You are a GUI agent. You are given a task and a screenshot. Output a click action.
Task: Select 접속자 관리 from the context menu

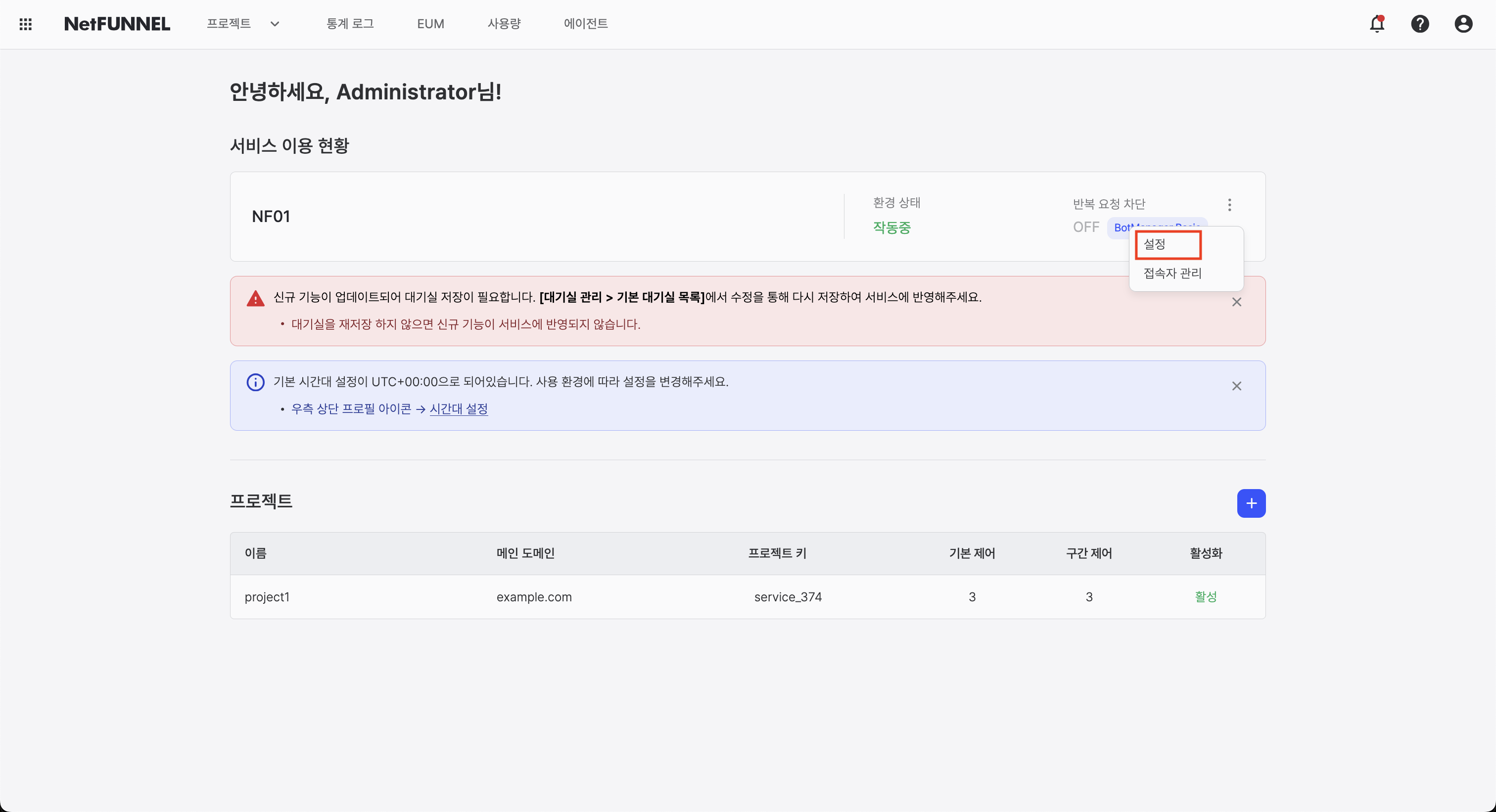[1172, 273]
